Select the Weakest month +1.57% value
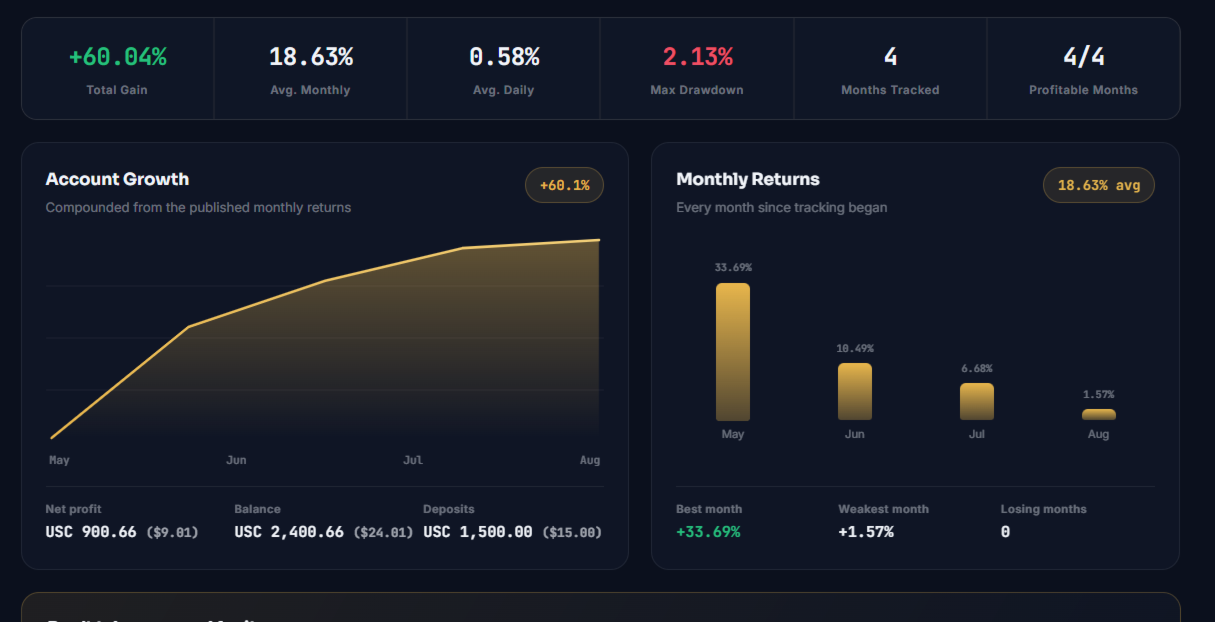Screen dimensions: 1215x622 pyautogui.click(x=866, y=532)
